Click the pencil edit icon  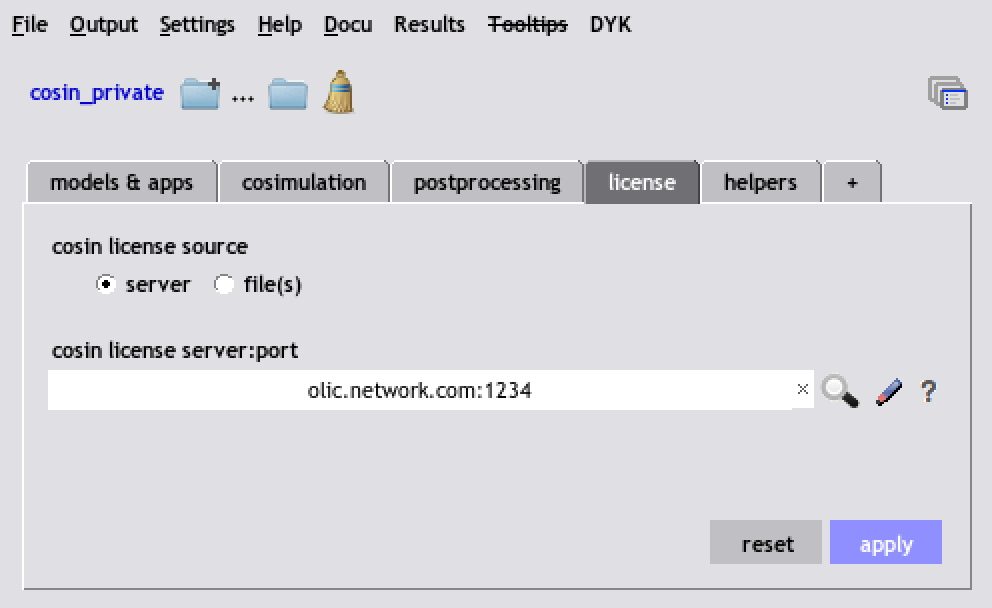point(889,392)
